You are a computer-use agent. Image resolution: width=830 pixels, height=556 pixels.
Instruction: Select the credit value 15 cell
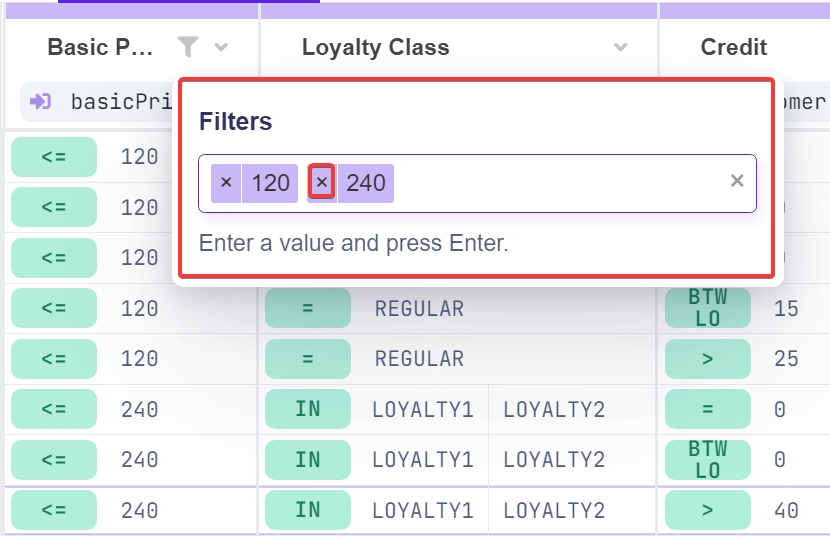(787, 308)
